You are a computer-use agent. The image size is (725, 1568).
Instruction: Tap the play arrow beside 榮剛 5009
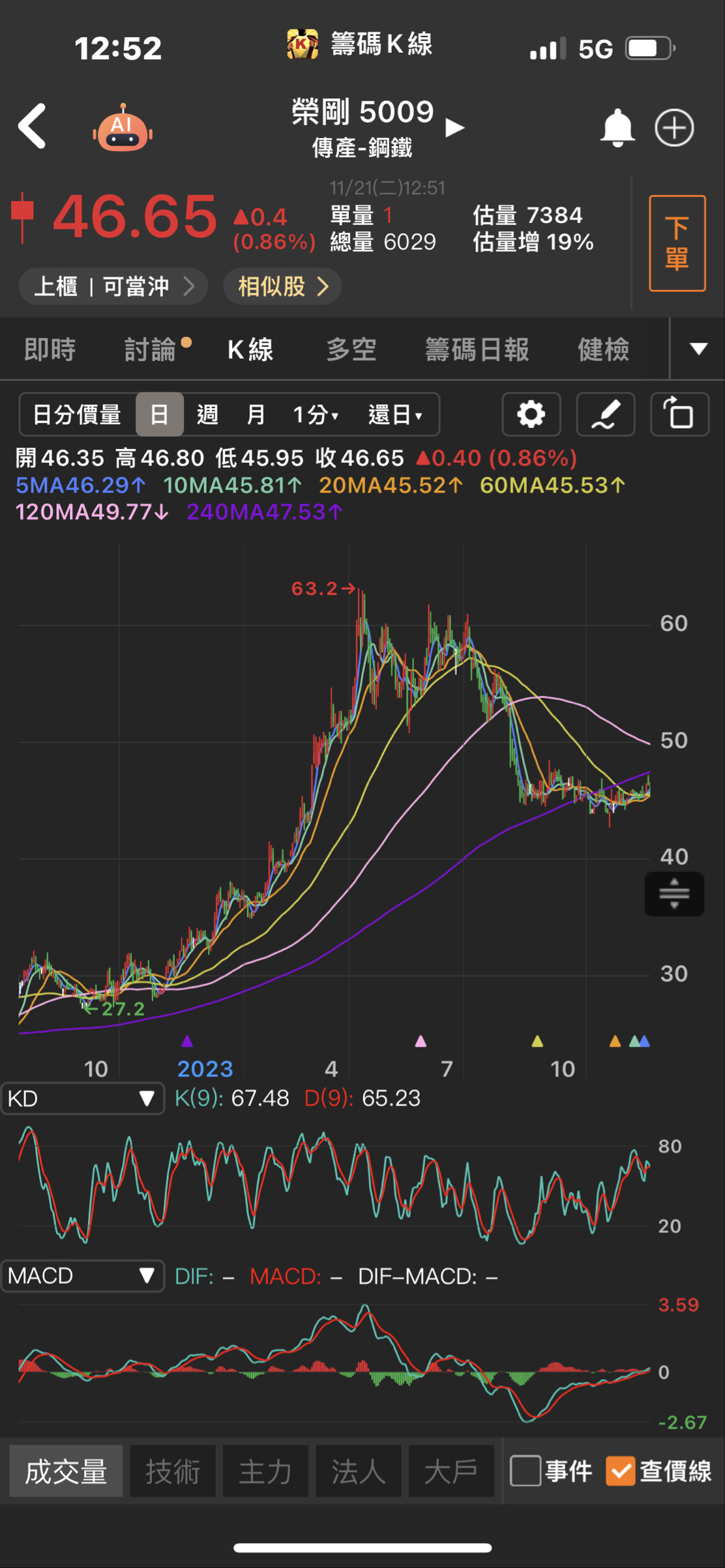point(454,128)
